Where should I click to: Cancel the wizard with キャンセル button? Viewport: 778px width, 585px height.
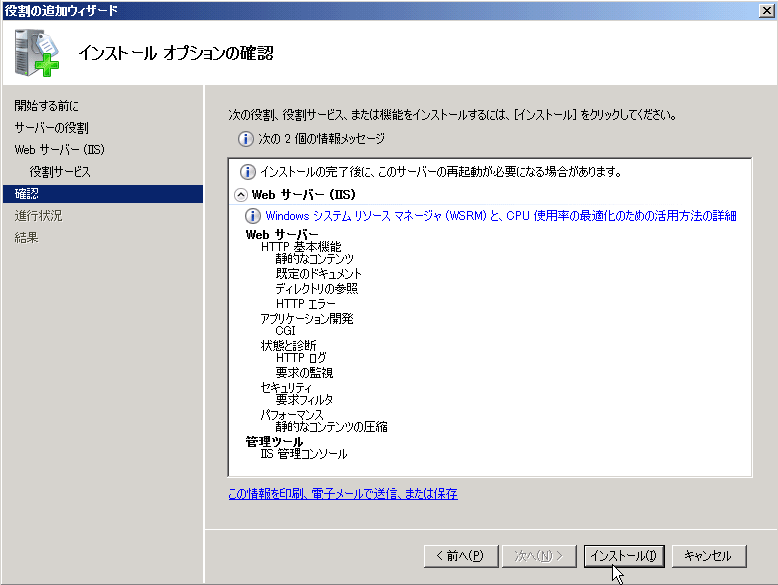coord(708,556)
